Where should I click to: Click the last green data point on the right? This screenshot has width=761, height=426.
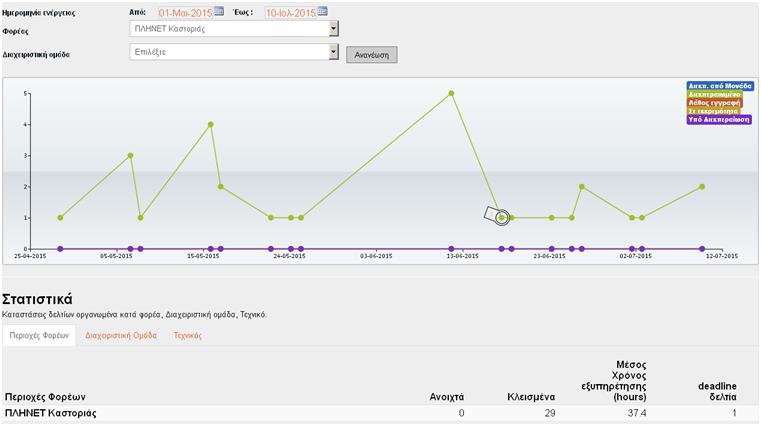(702, 186)
